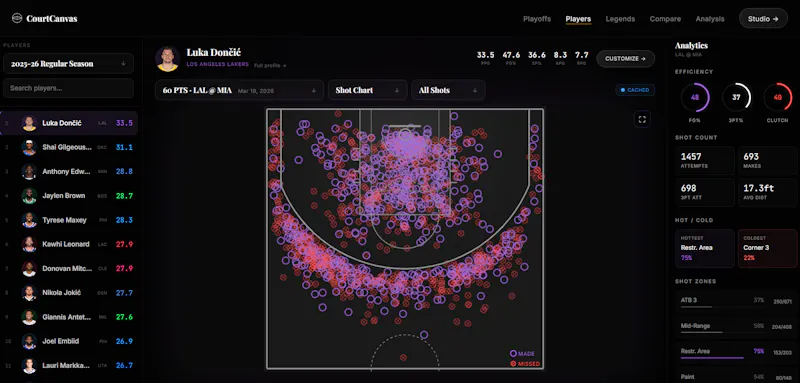Viewport: 800px width, 383px height.
Task: Click the 3PT% efficiency ring showing 37
Action: coord(736,97)
